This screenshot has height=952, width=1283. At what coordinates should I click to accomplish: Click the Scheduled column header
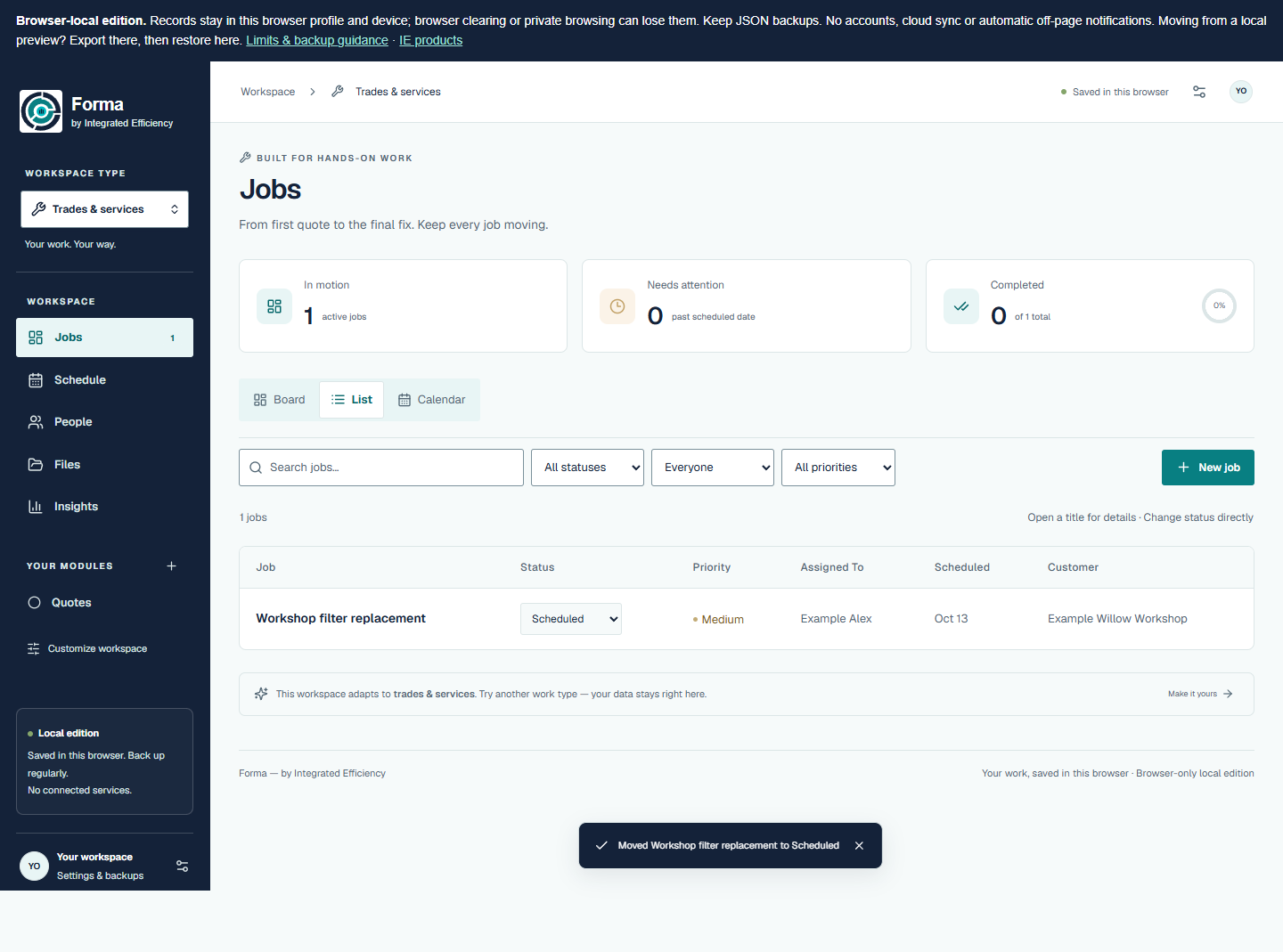[x=962, y=567]
